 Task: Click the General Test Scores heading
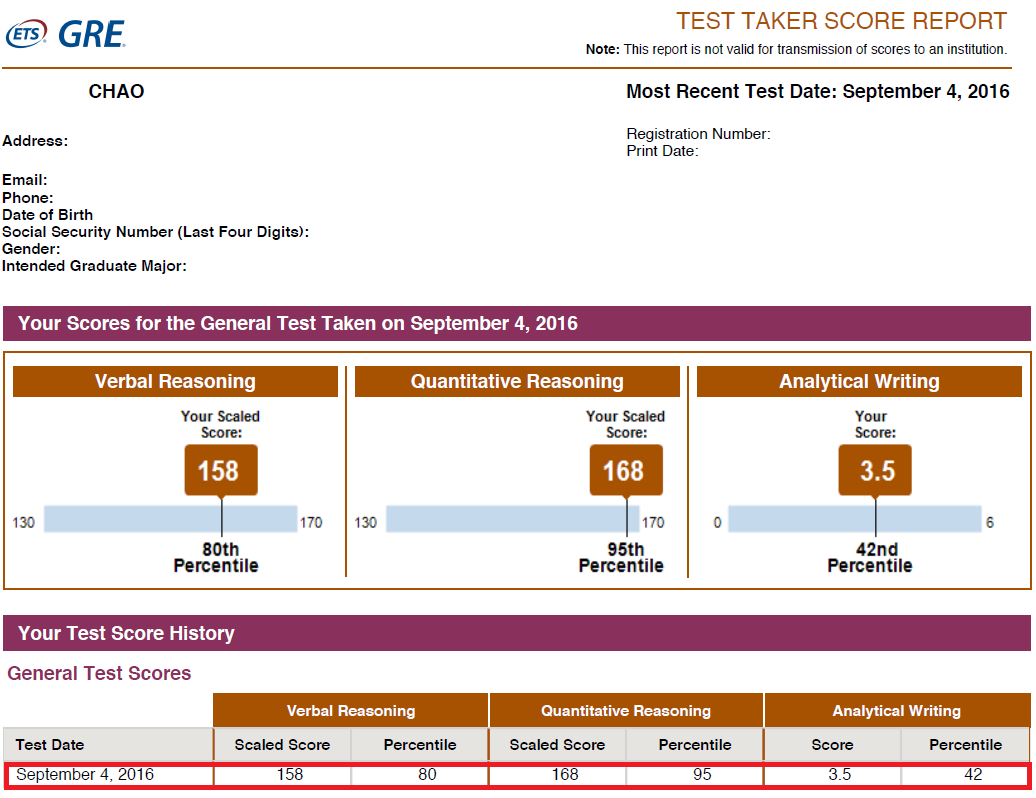[99, 673]
